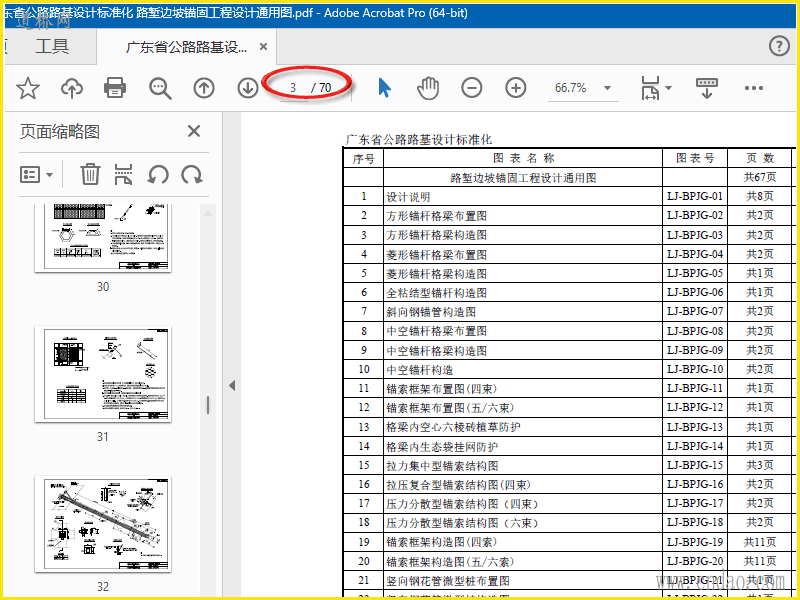Screen dimensions: 800x600
Task: Click the current page number field
Action: pyautogui.click(x=293, y=88)
